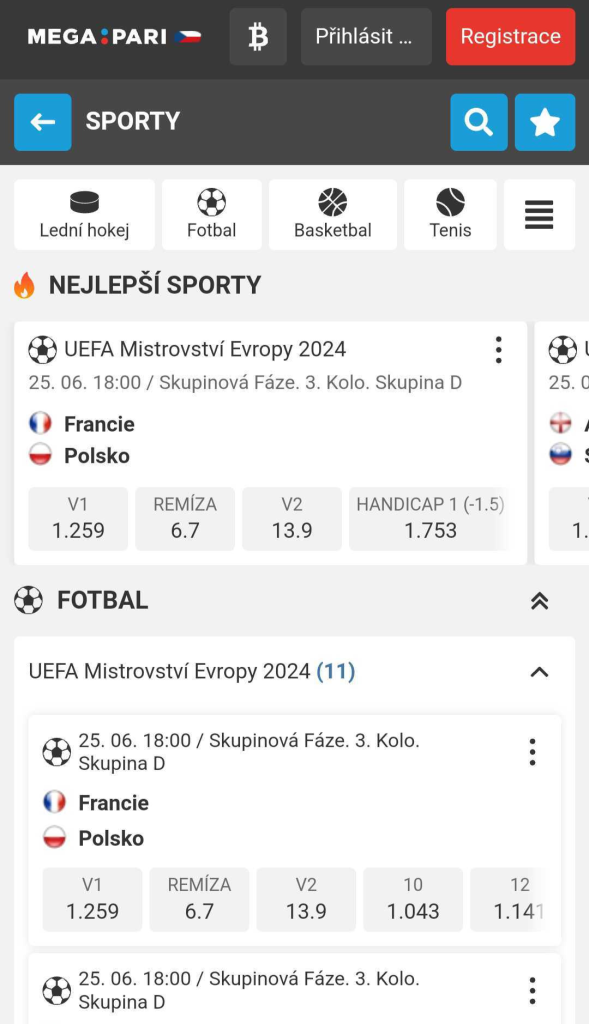The width and height of the screenshot is (589, 1024).
Task: Select the Lední hokej sport icon
Action: click(x=84, y=214)
